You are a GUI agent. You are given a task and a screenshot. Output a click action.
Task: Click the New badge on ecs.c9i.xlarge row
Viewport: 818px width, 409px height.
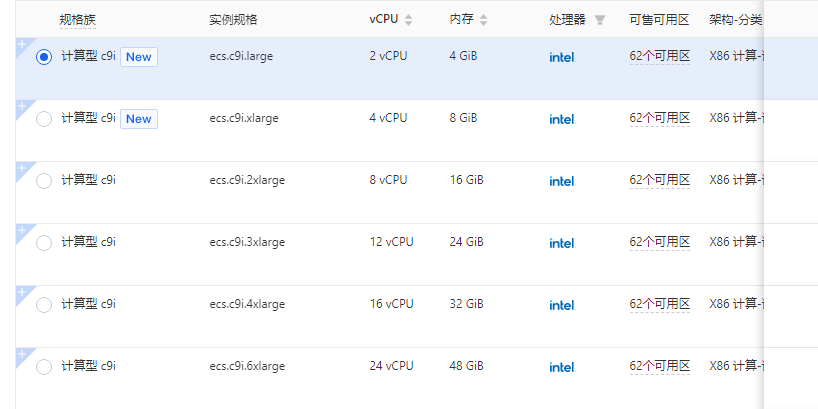coord(139,119)
